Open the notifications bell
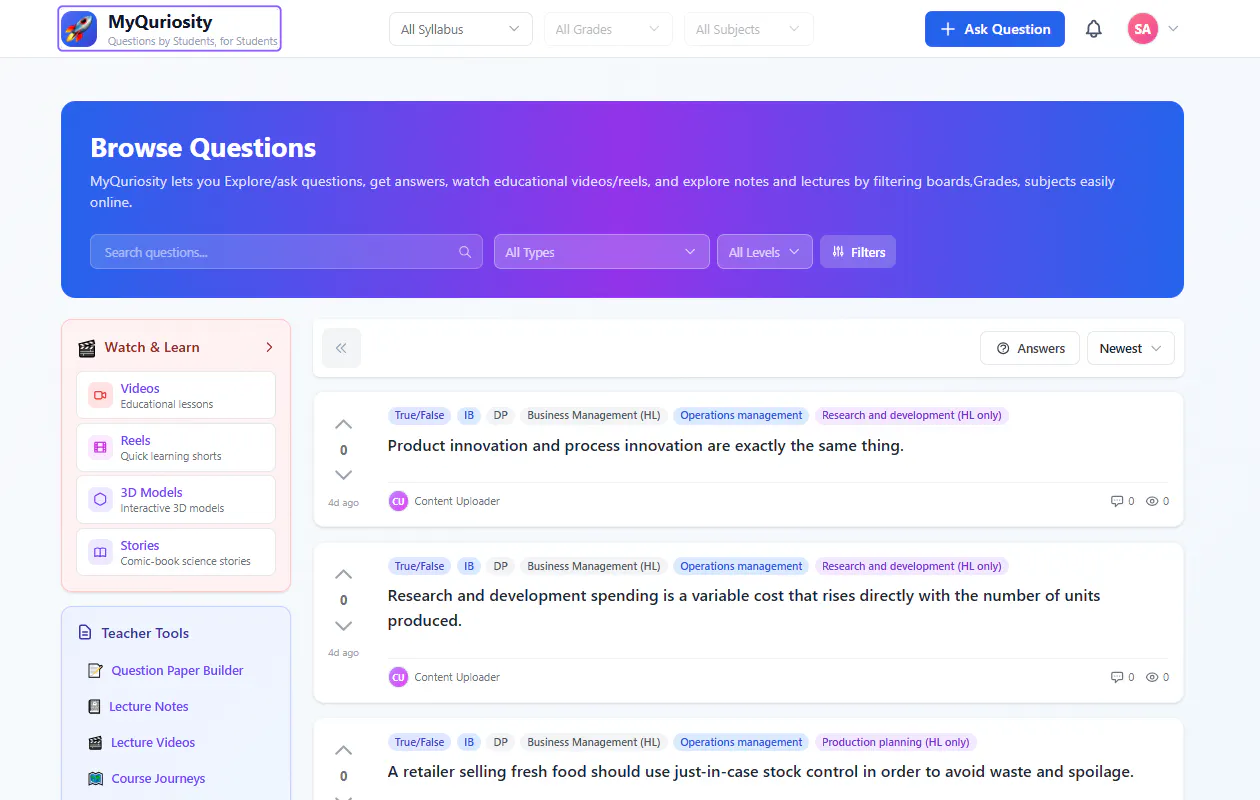1260x800 pixels. pyautogui.click(x=1094, y=29)
